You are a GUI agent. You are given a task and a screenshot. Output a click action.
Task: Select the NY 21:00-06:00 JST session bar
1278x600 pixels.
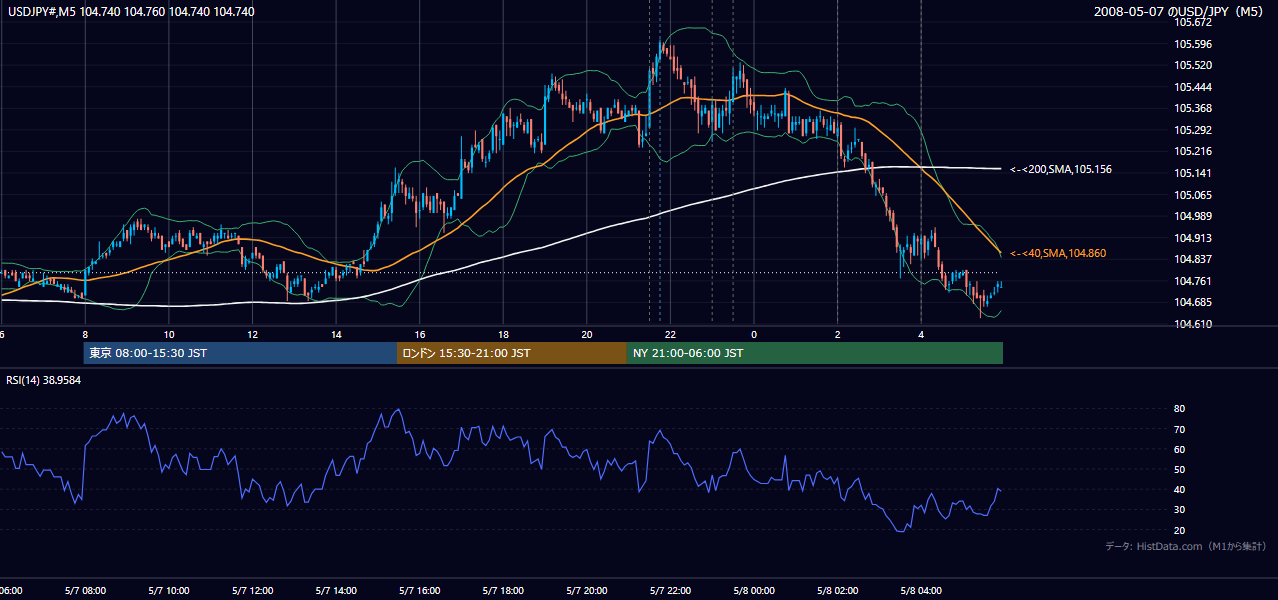point(815,353)
